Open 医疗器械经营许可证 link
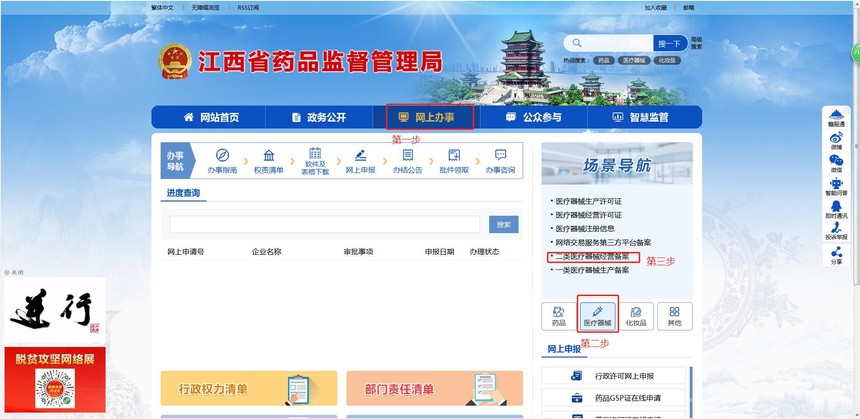The width and height of the screenshot is (860, 419). 589,215
